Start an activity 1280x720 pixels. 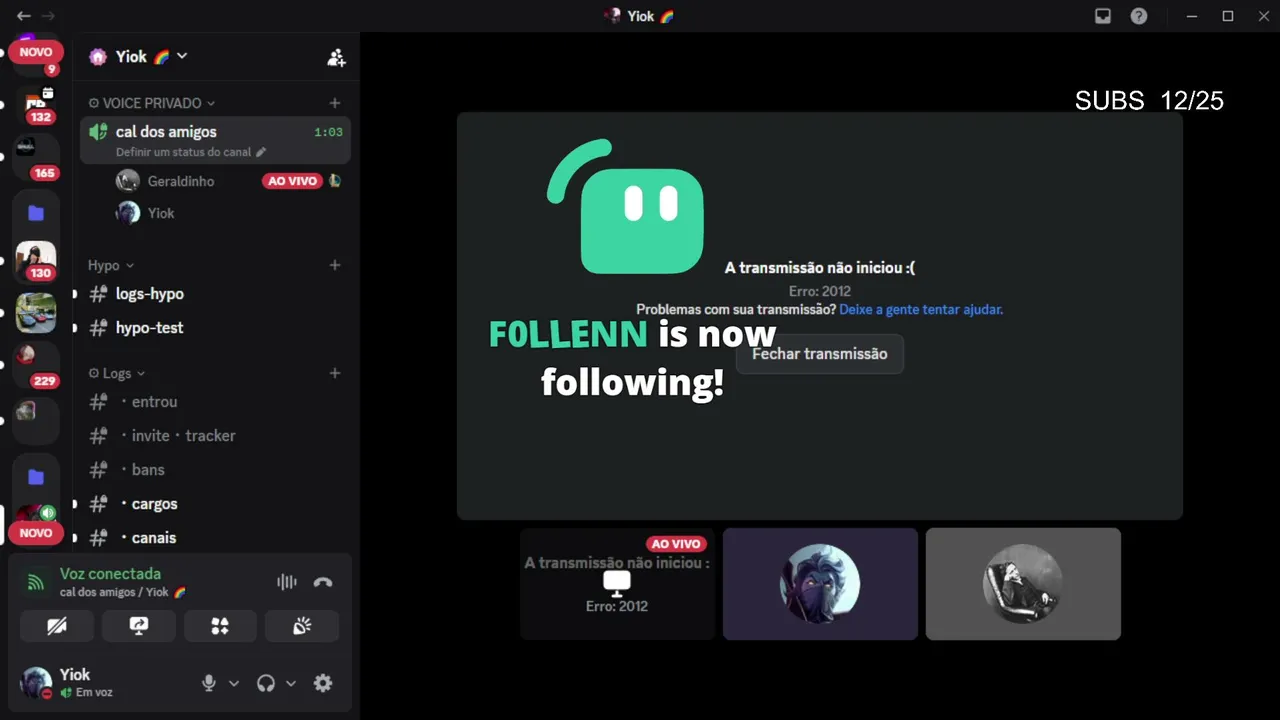coord(220,626)
